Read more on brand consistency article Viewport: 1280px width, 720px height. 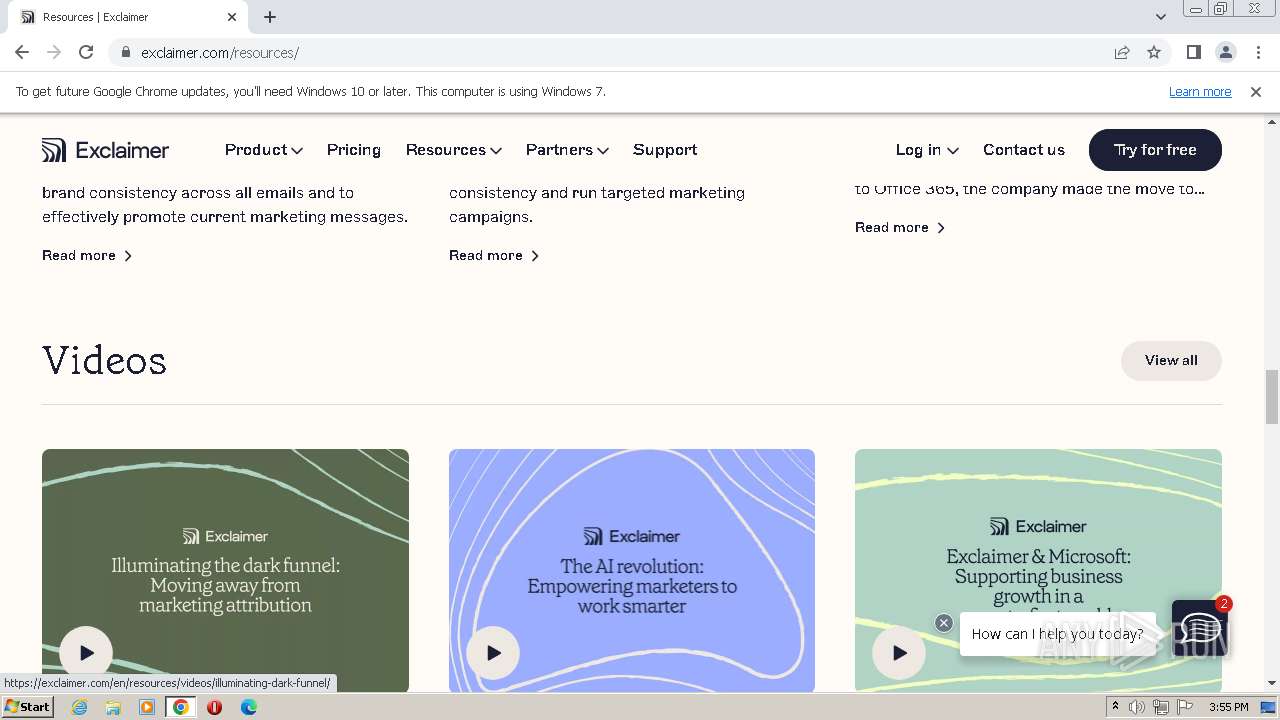click(87, 256)
